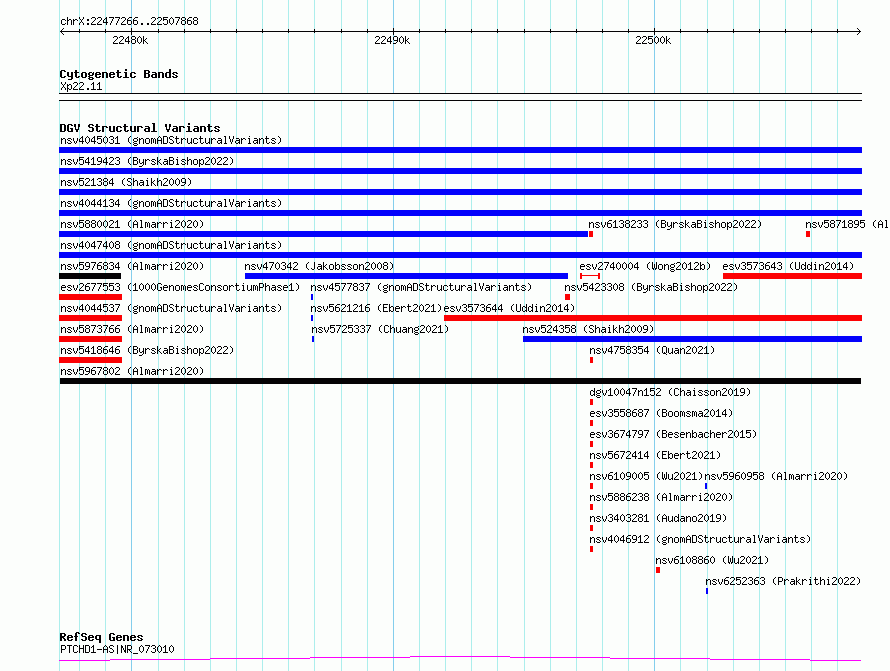Select nsv4047408 gnomADStructuralVariants label
The height and width of the screenshot is (671, 890).
point(171,245)
